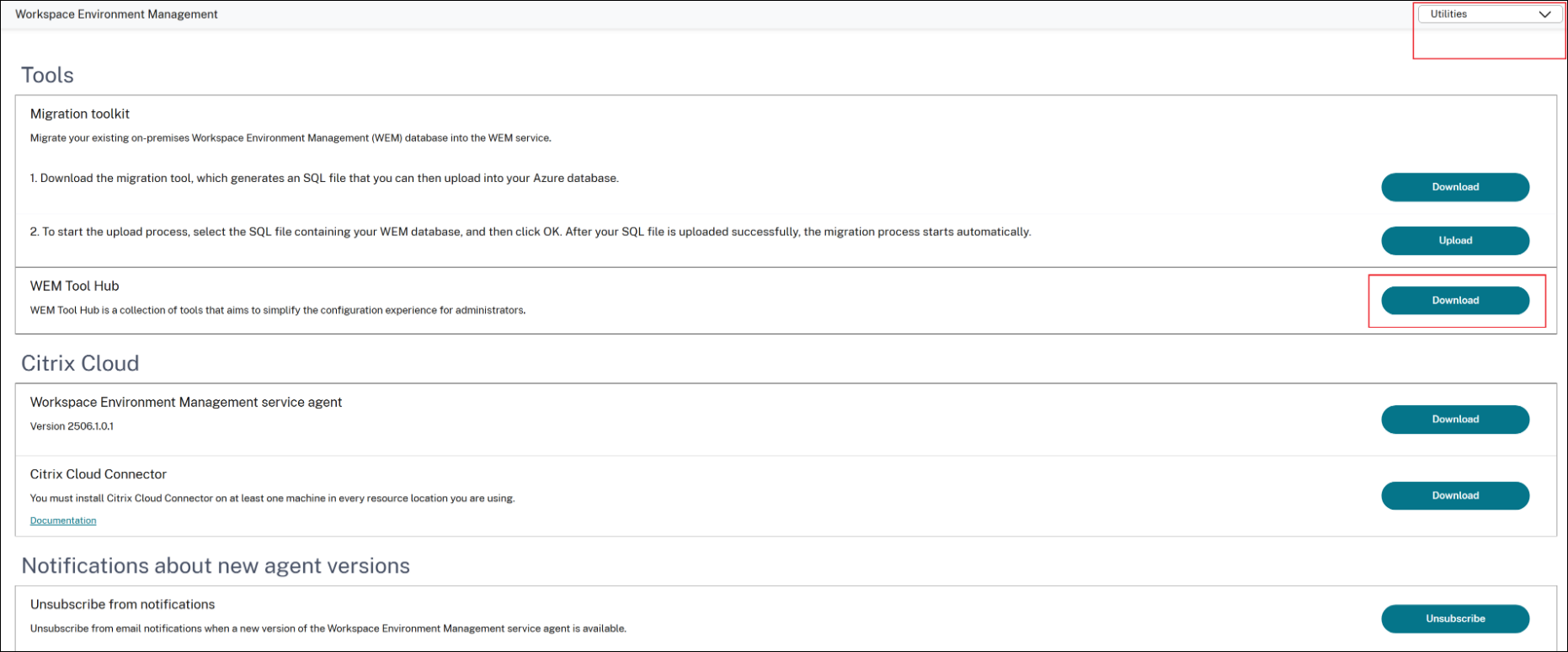This screenshot has height=652, width=1568.
Task: Click the WEM Tool Hub title
Action: (75, 286)
